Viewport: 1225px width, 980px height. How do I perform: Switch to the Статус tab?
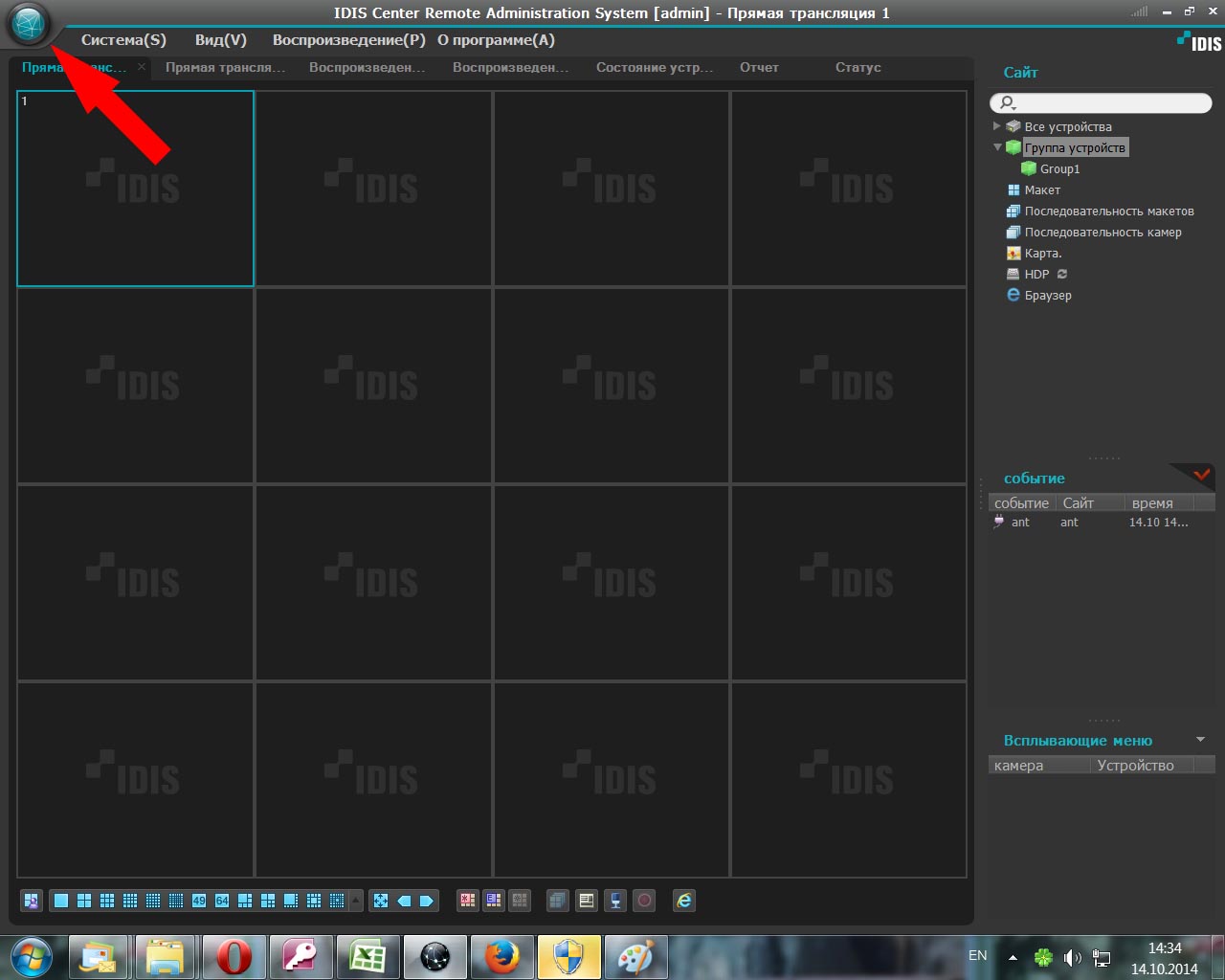point(857,68)
